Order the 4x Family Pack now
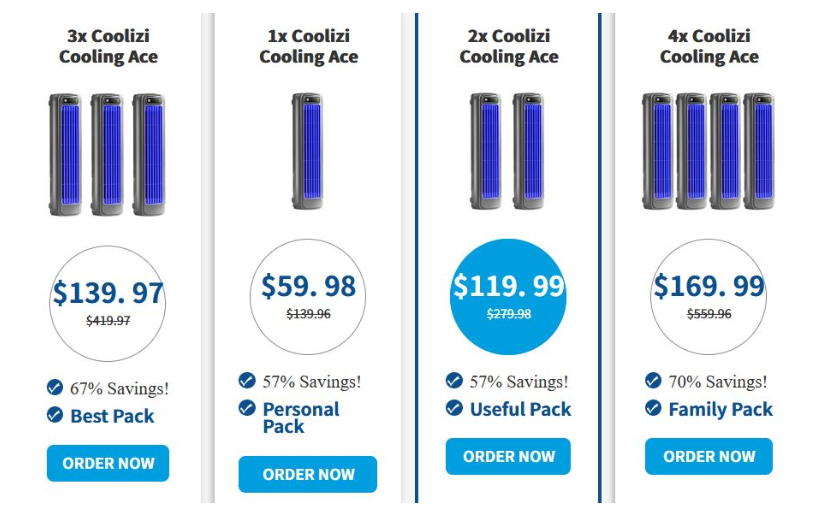The image size is (825, 518). click(709, 456)
